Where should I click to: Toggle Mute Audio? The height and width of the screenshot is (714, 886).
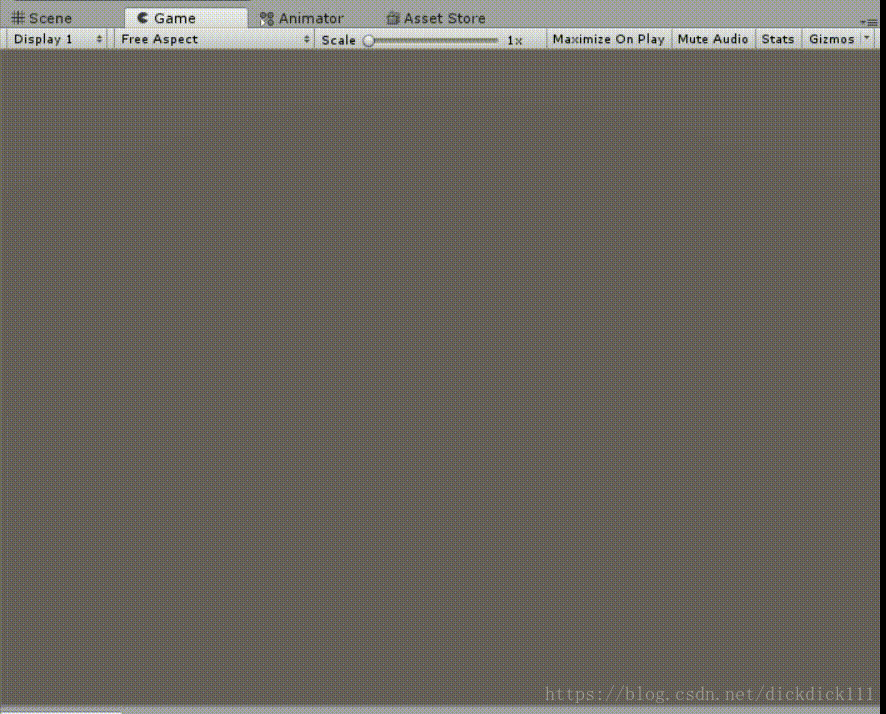click(x=713, y=39)
